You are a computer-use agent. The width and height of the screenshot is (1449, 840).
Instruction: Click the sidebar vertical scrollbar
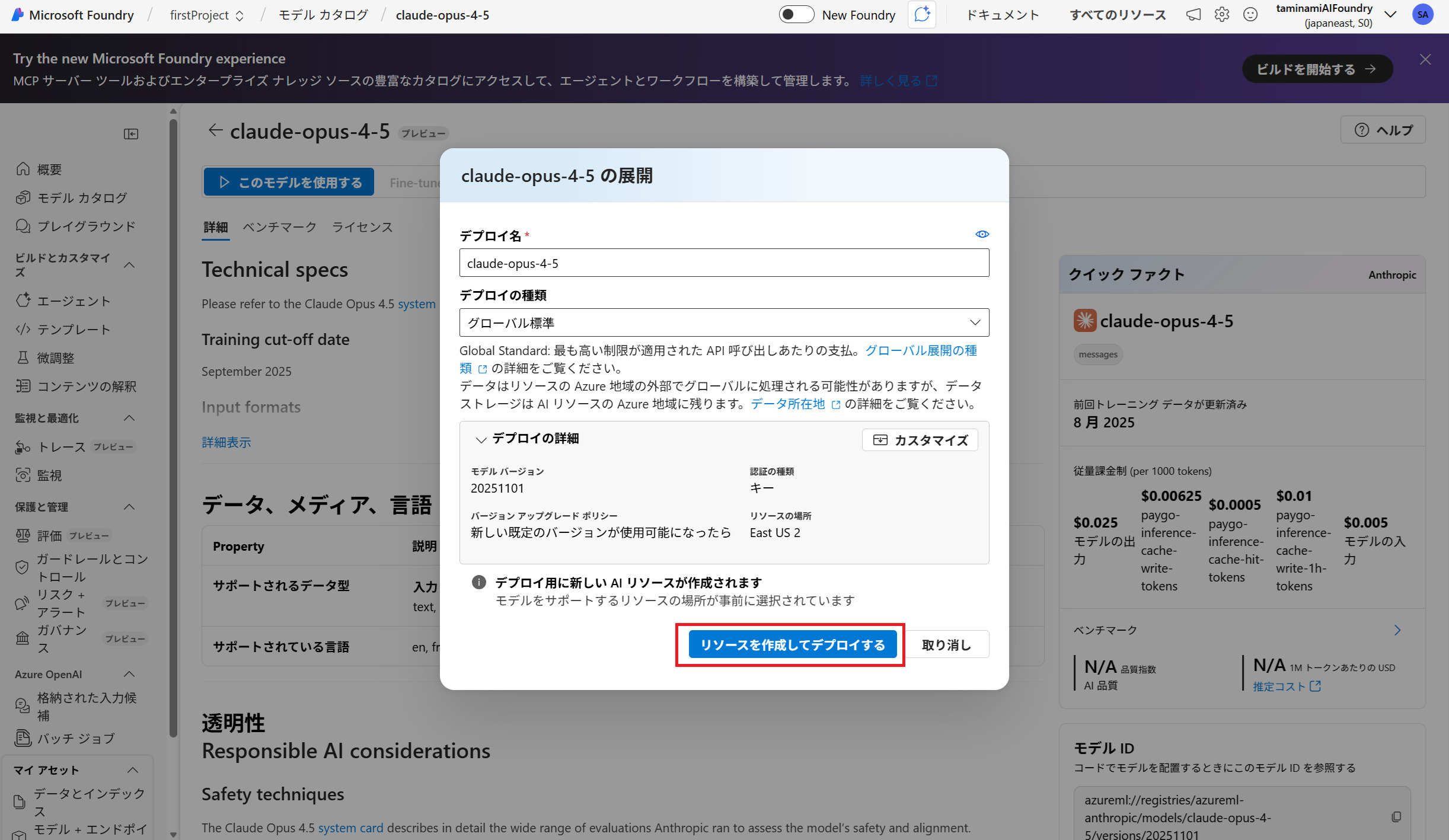[x=173, y=427]
